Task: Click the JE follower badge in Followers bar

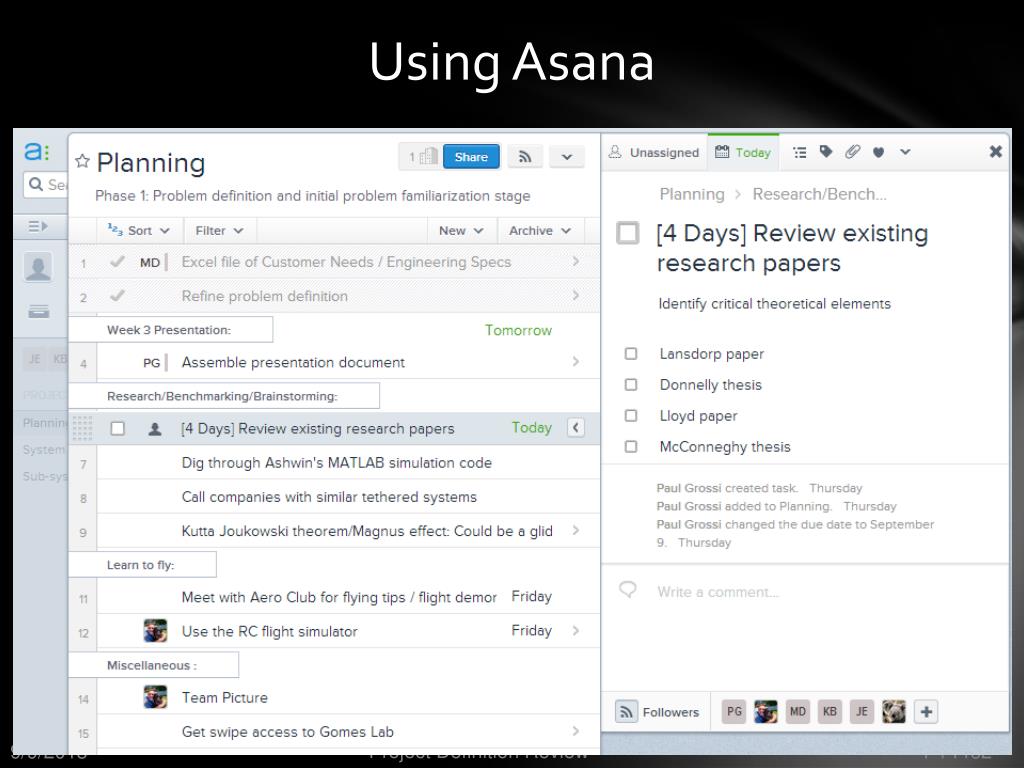Action: [862, 712]
